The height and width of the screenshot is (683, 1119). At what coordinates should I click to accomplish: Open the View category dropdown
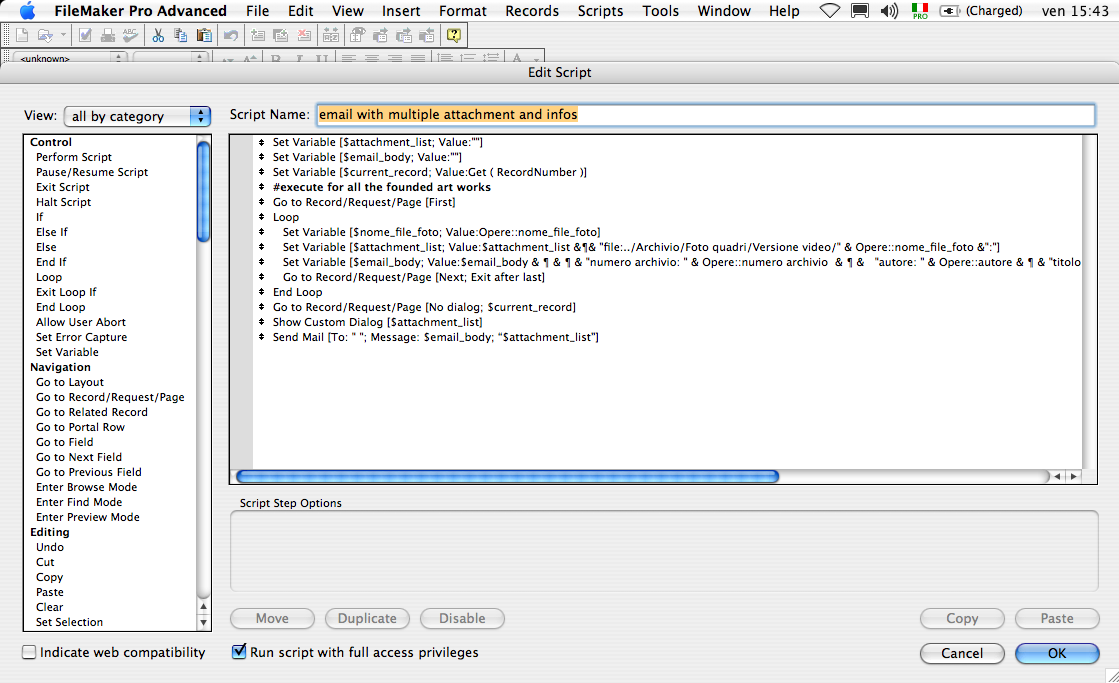click(137, 116)
